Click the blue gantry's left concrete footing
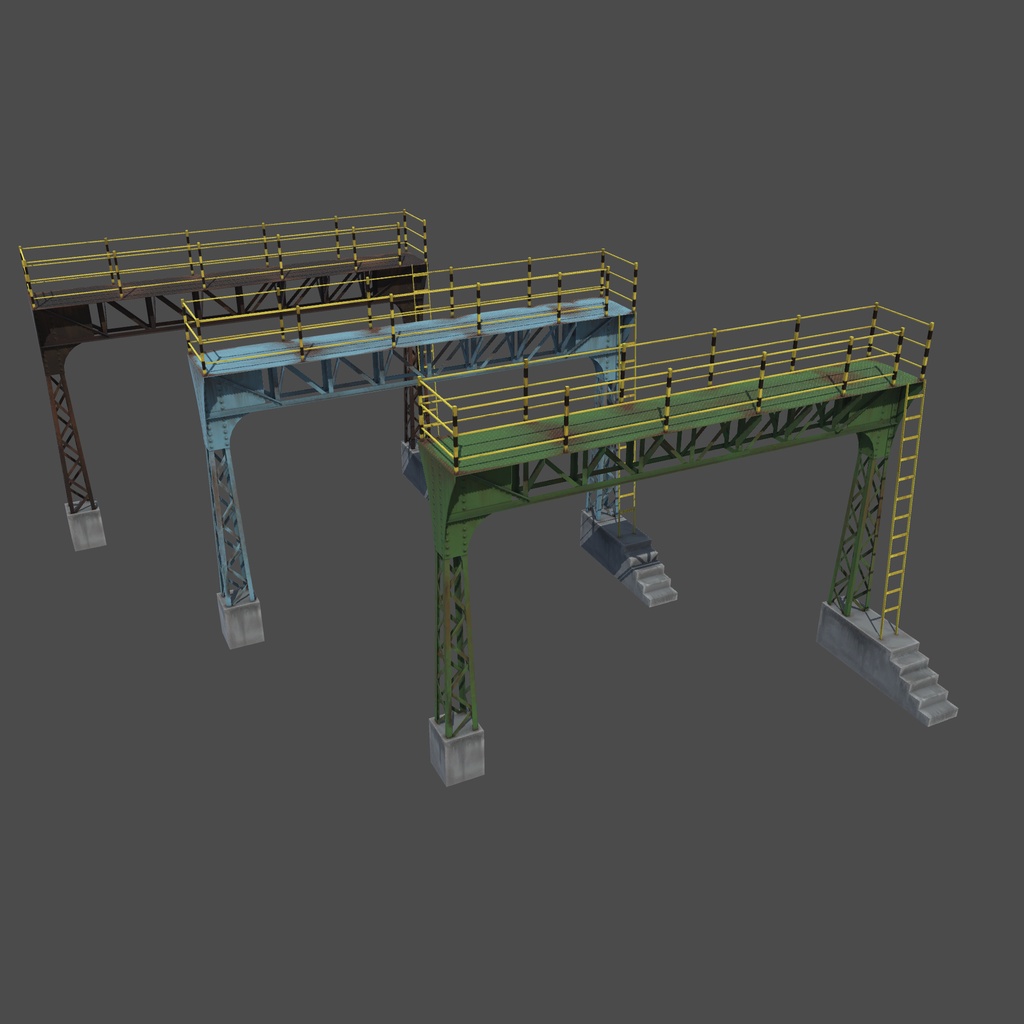 click(x=240, y=620)
